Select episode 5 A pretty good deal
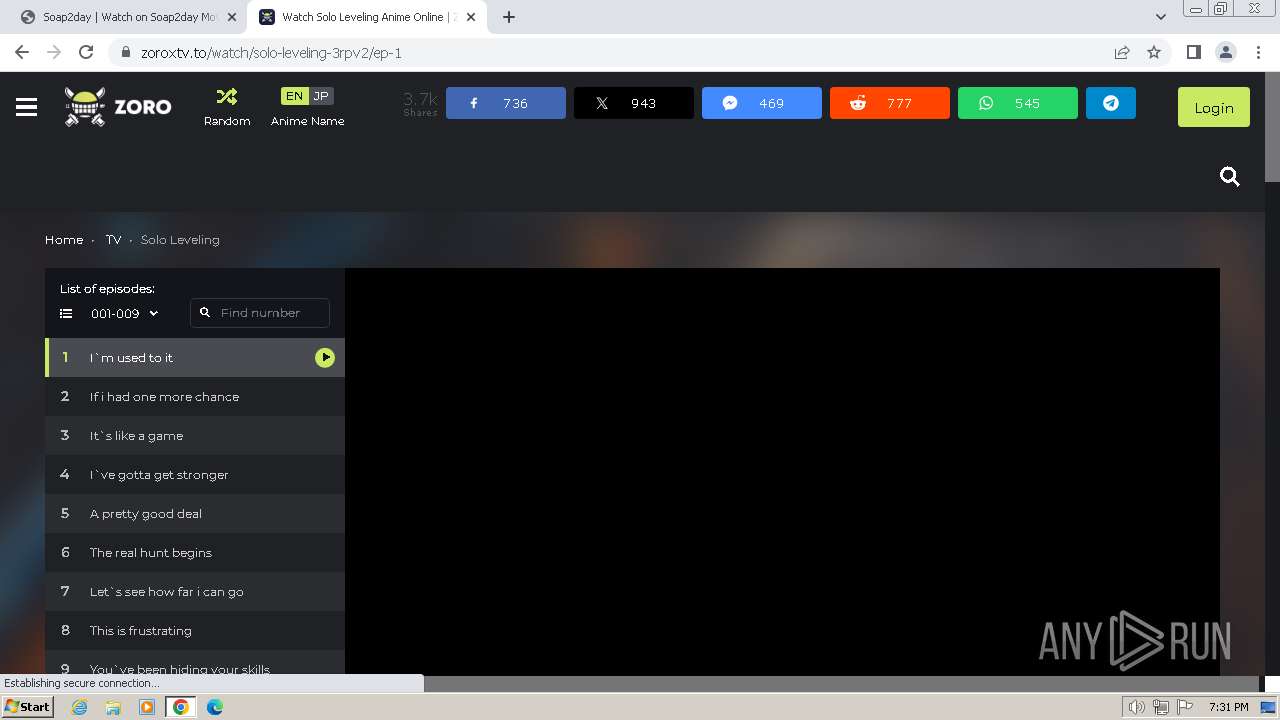 pyautogui.click(x=195, y=514)
